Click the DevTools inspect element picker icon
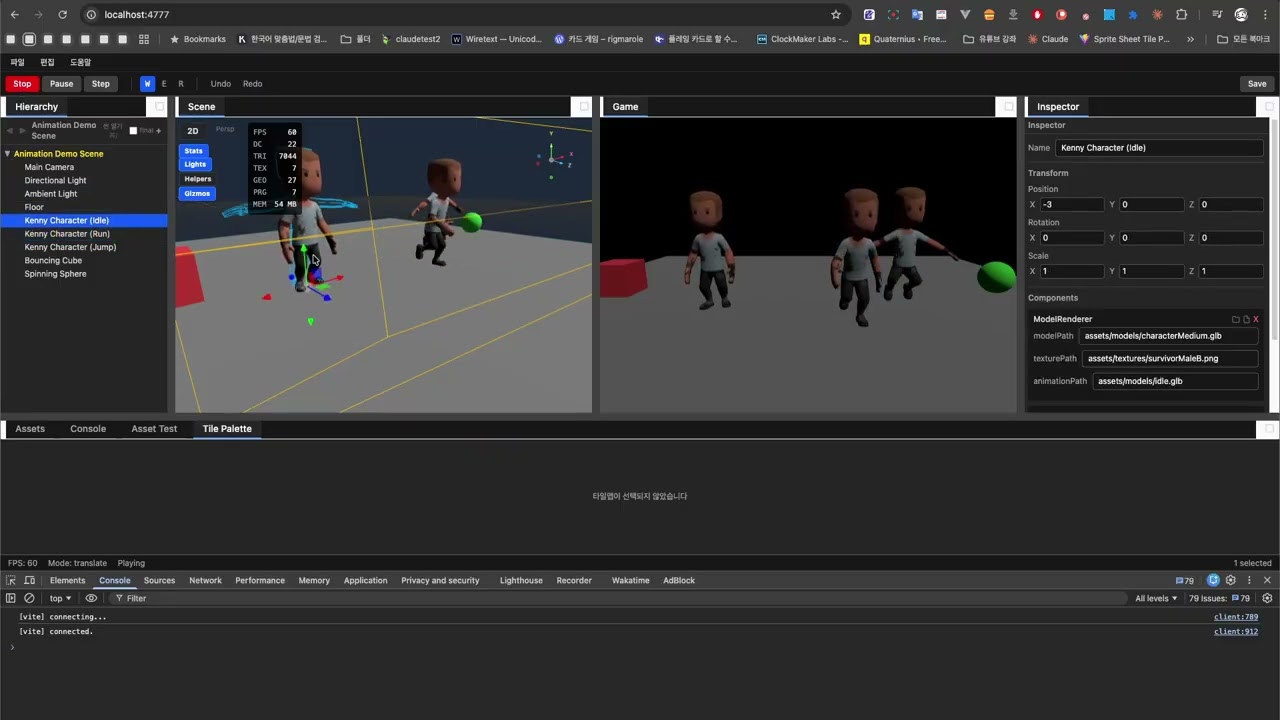This screenshot has height=720, width=1280. pyautogui.click(x=11, y=580)
